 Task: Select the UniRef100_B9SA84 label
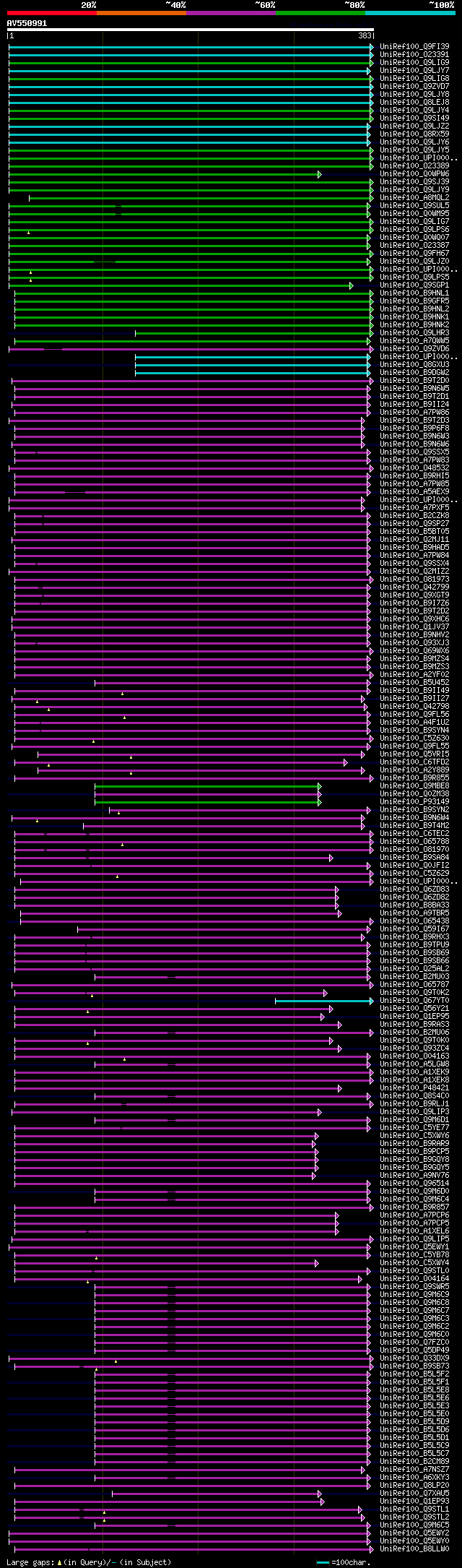[x=414, y=858]
